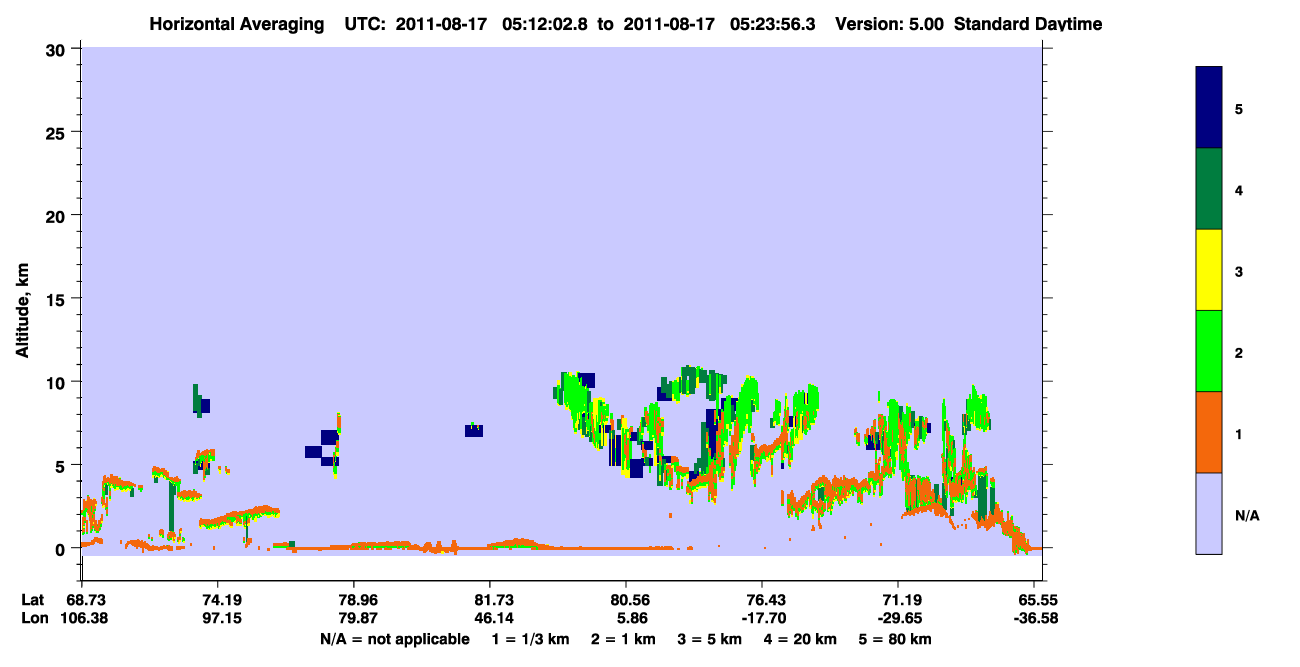1300x667 pixels.
Task: Click longitude value -29.65
Action: [x=898, y=618]
